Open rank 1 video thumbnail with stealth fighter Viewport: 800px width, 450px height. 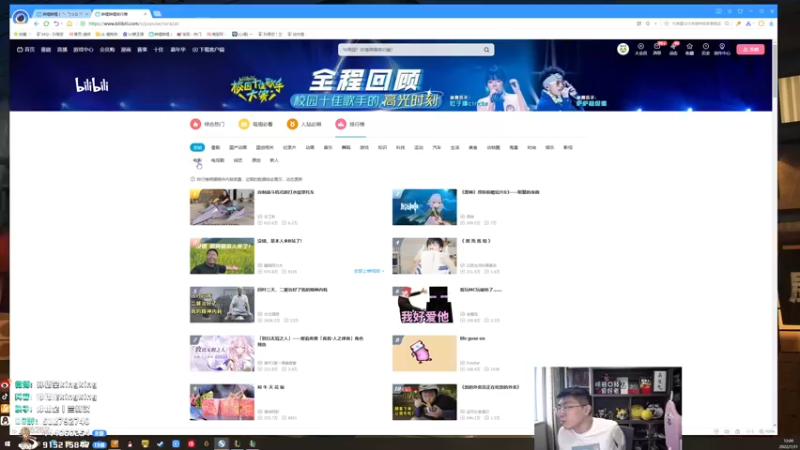point(222,207)
